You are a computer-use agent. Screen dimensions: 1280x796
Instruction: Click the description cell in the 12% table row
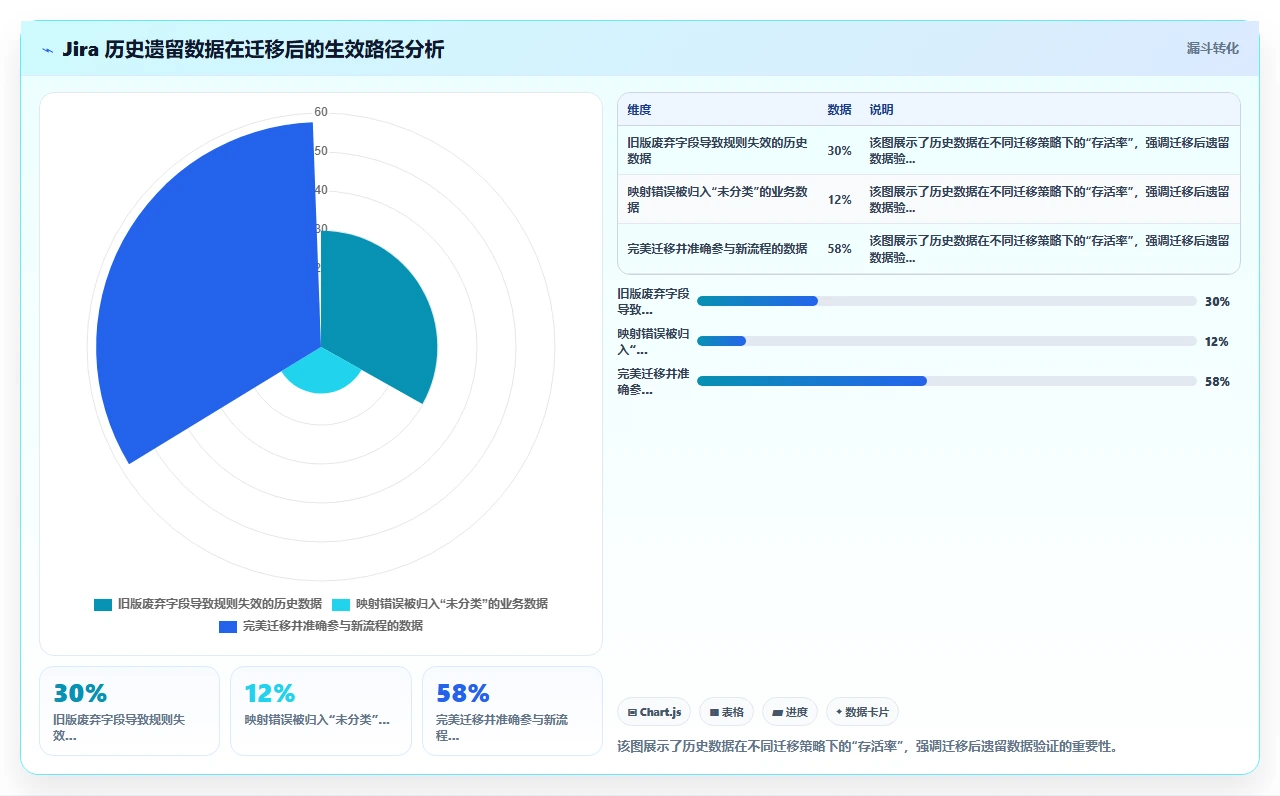tap(1049, 199)
